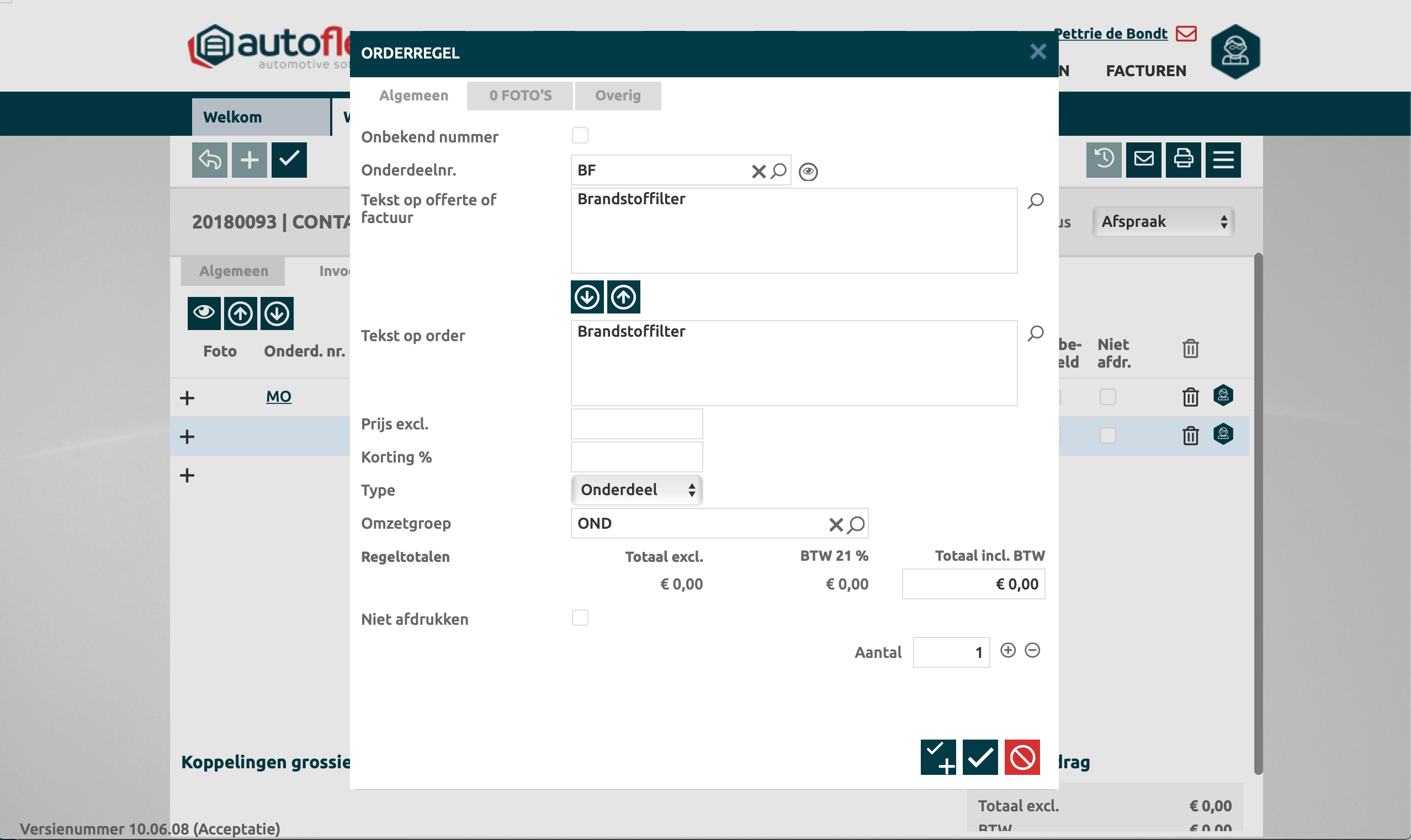This screenshot has height=840, width=1411.
Task: Open the Type dropdown showing Onderdeel
Action: [x=636, y=490]
